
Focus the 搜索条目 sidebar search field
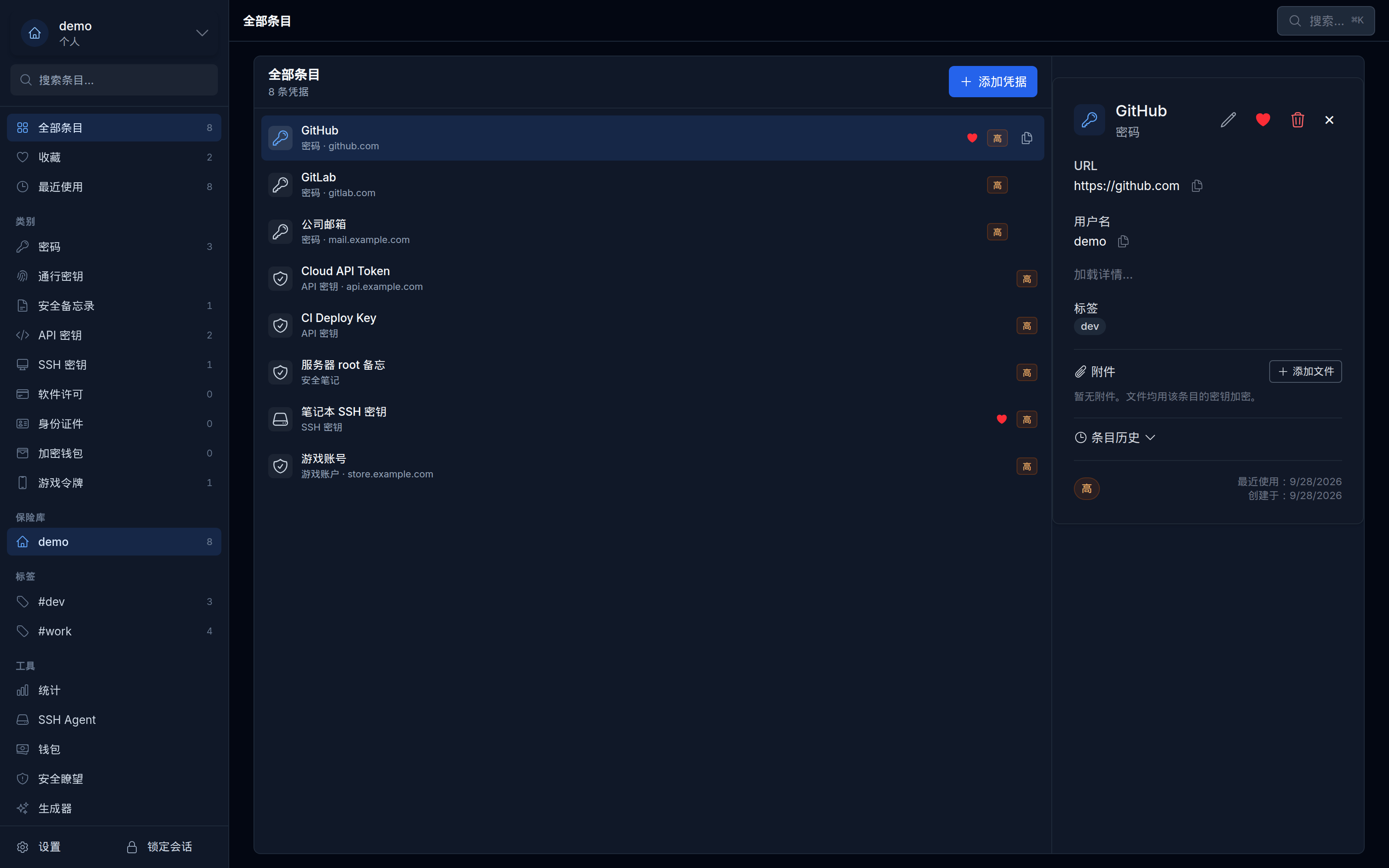tap(114, 80)
